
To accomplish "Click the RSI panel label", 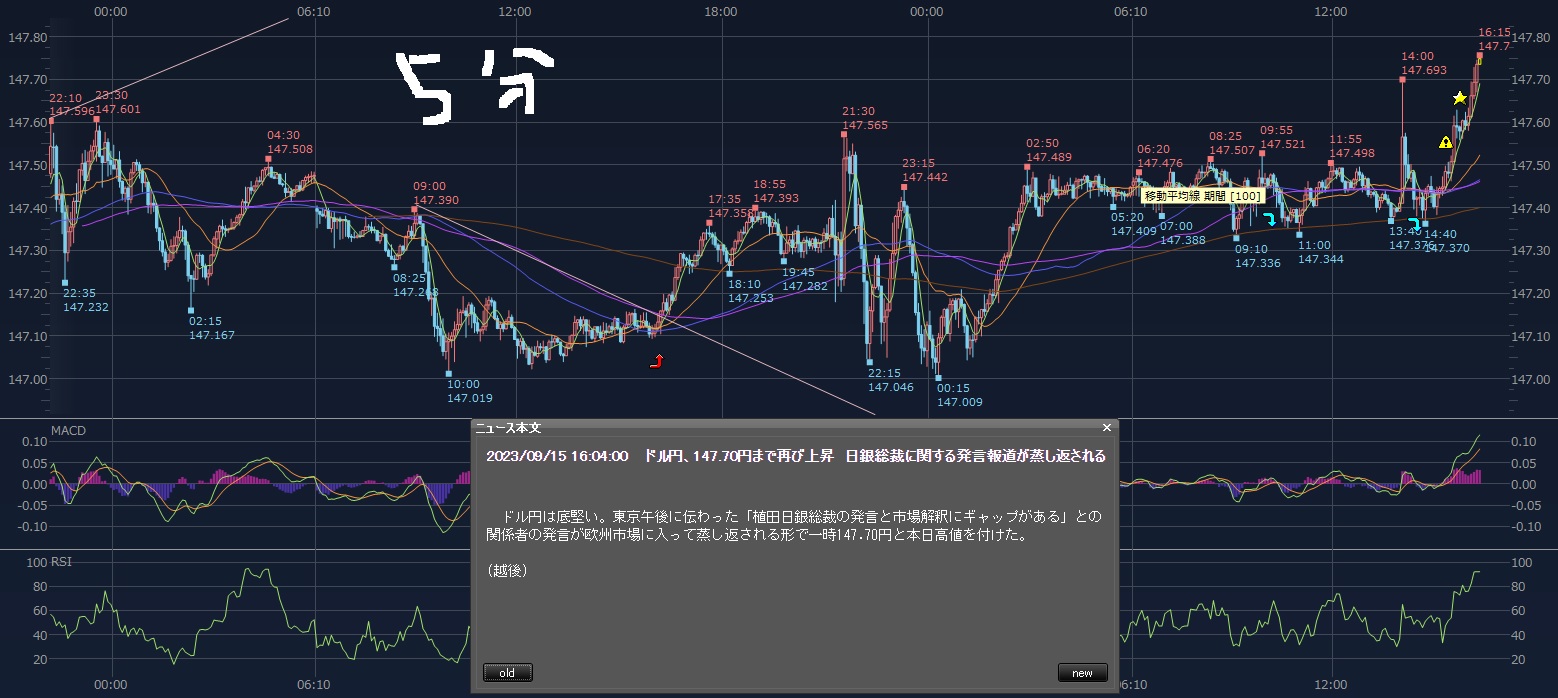I will 60,562.
